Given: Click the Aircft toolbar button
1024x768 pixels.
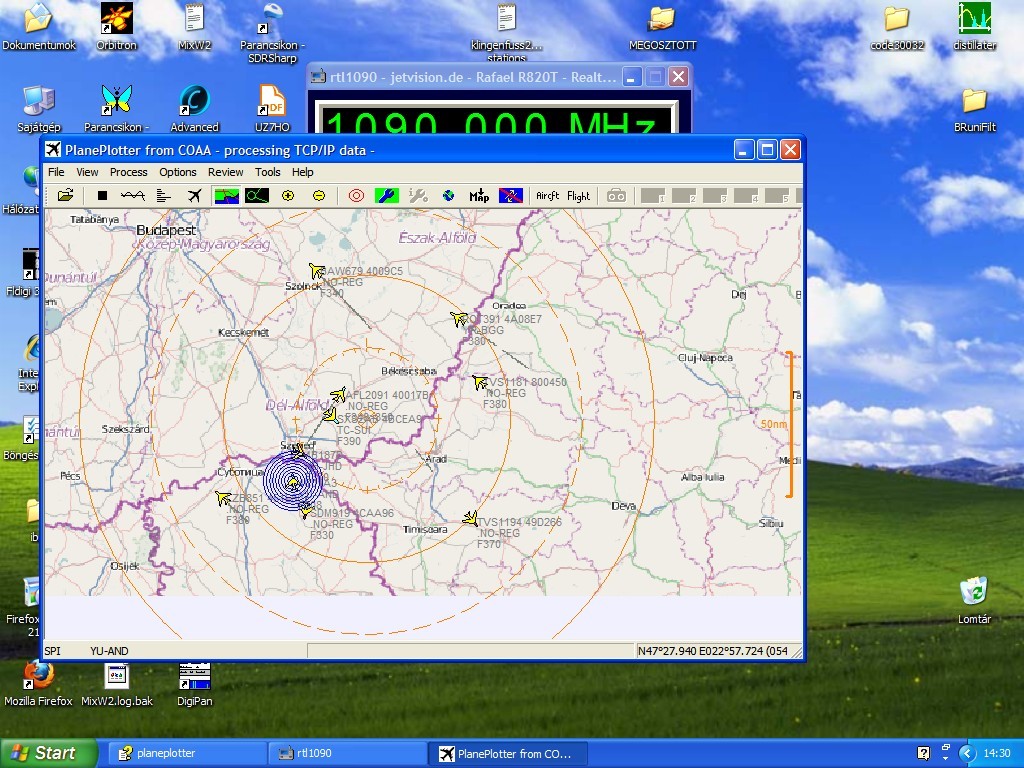Looking at the screenshot, I should (547, 195).
